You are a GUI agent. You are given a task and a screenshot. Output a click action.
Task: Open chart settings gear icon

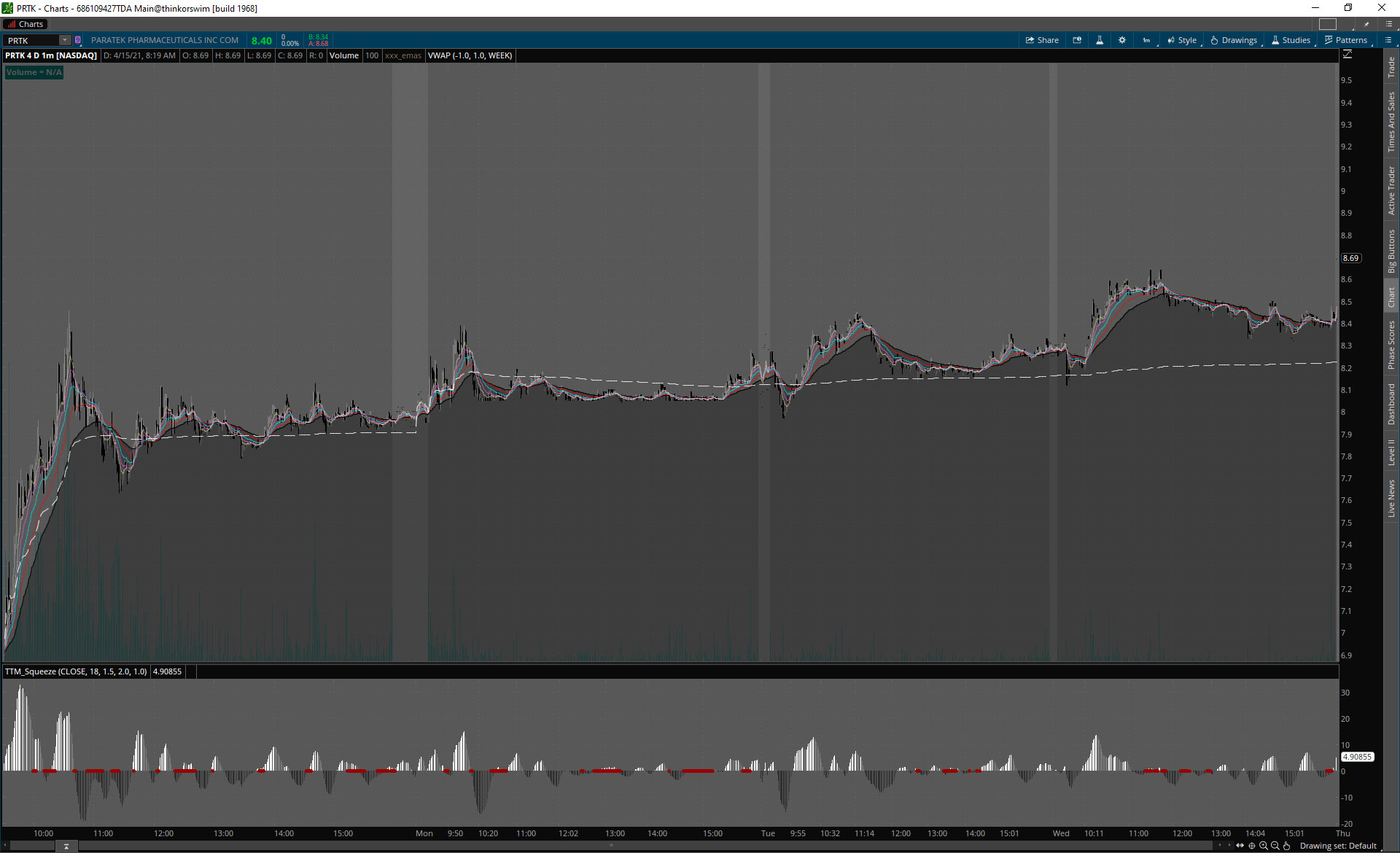point(1122,40)
